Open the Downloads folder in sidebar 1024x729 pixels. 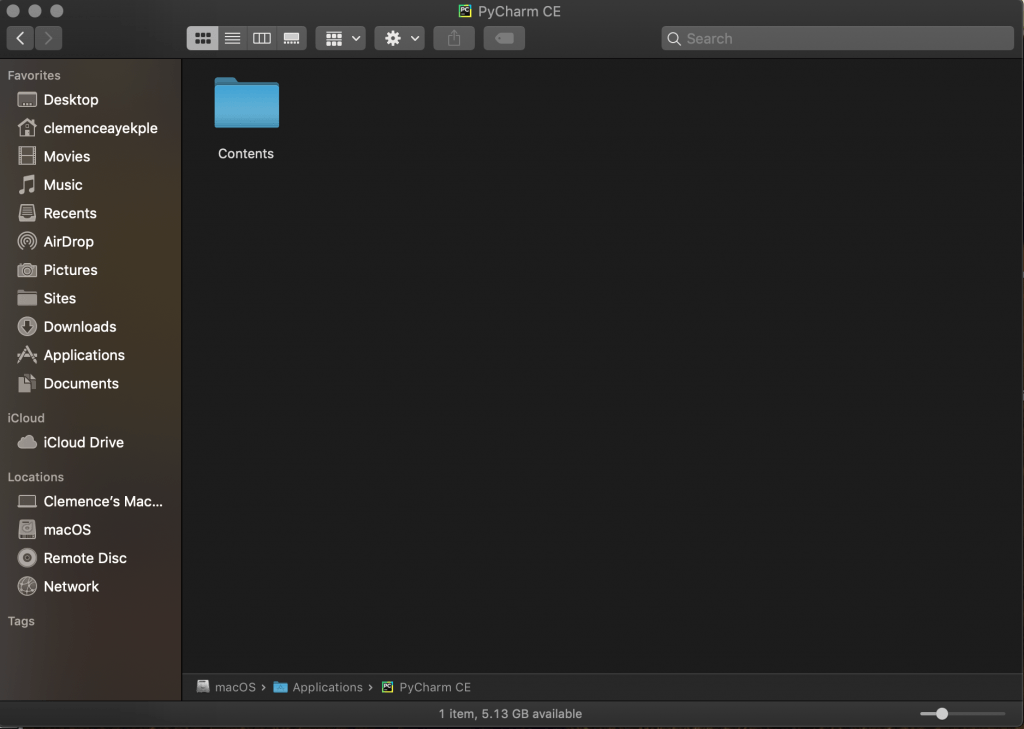click(77, 326)
